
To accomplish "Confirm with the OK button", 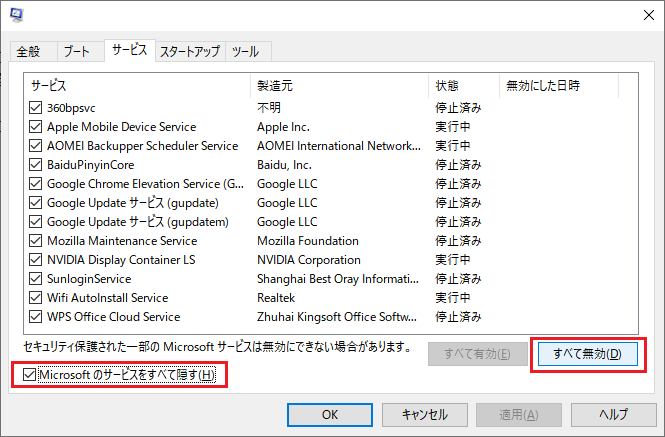I will click(330, 415).
